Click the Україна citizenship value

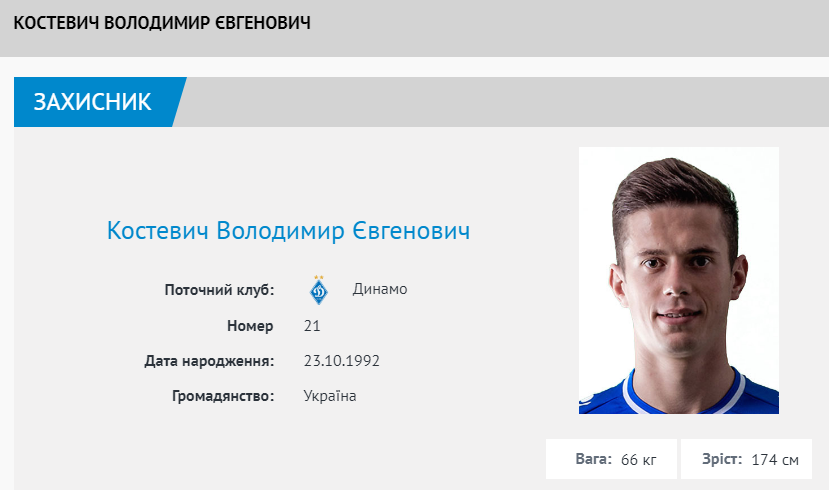tap(330, 396)
